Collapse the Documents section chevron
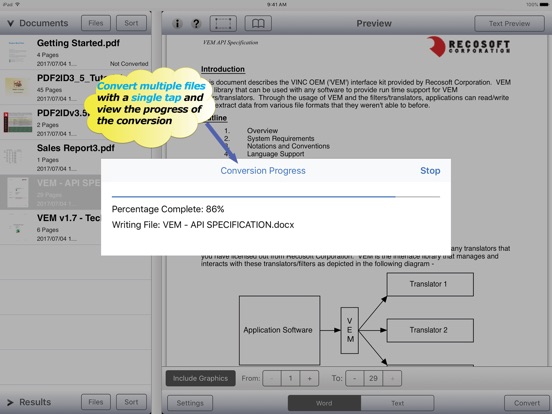 pos(11,23)
